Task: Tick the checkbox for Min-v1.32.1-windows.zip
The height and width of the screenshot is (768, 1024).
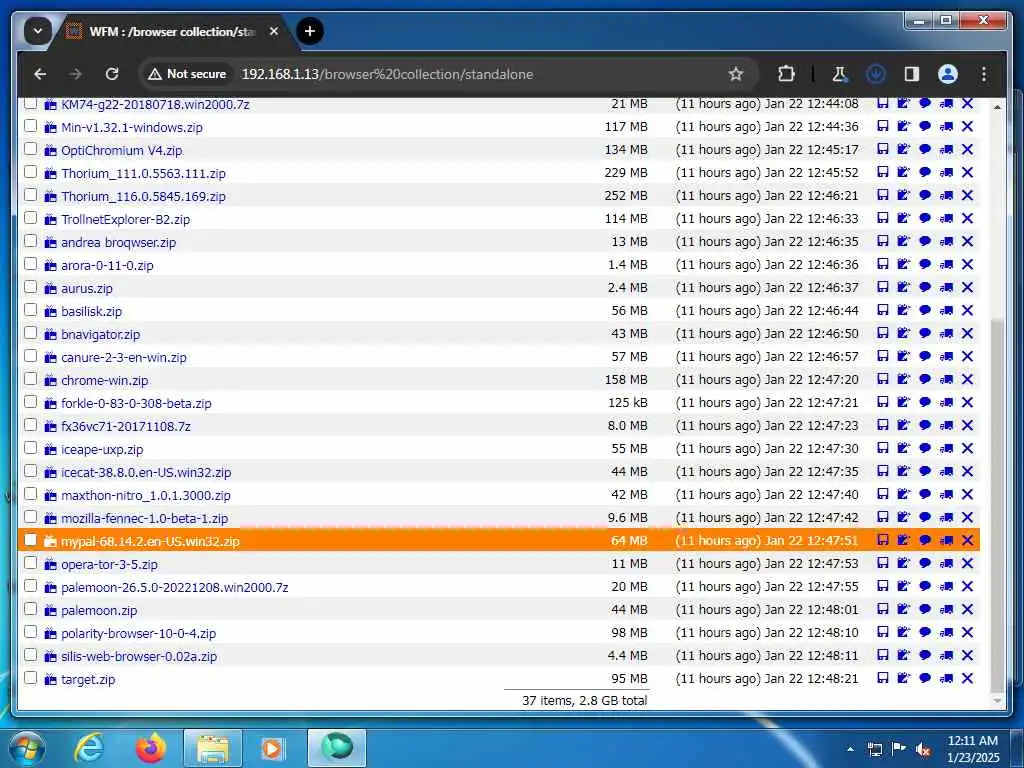Action: (30, 125)
